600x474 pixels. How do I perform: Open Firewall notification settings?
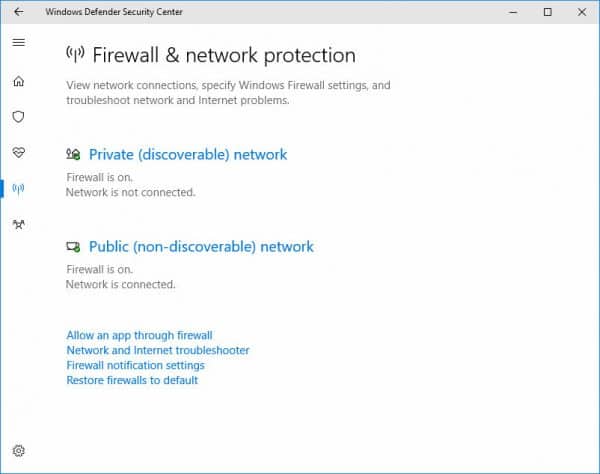(135, 365)
